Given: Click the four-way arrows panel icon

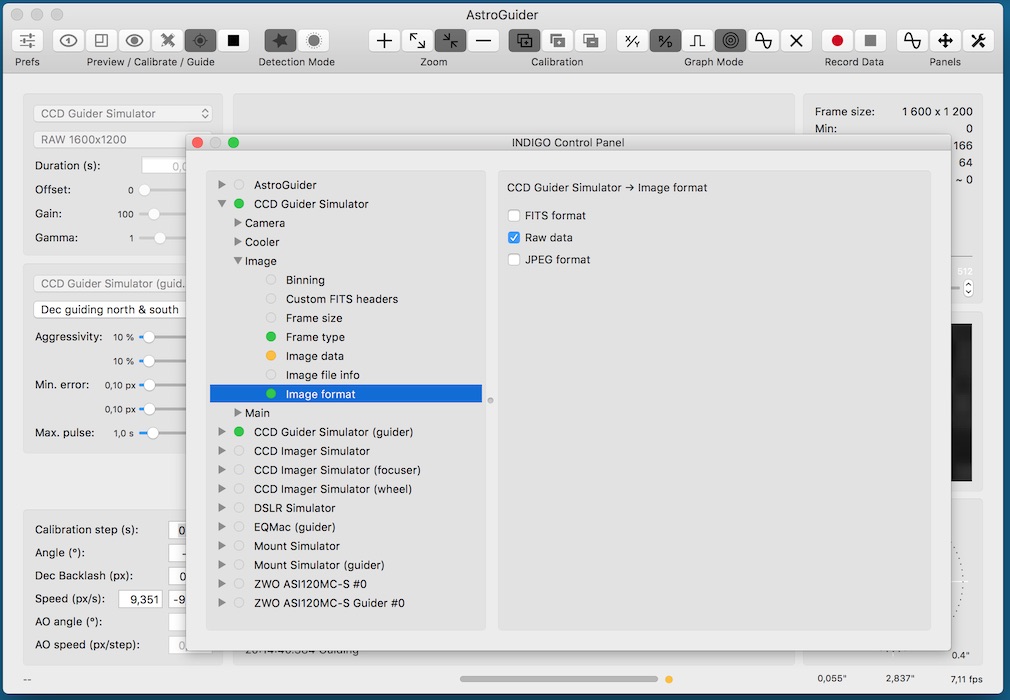Looking at the screenshot, I should point(945,41).
